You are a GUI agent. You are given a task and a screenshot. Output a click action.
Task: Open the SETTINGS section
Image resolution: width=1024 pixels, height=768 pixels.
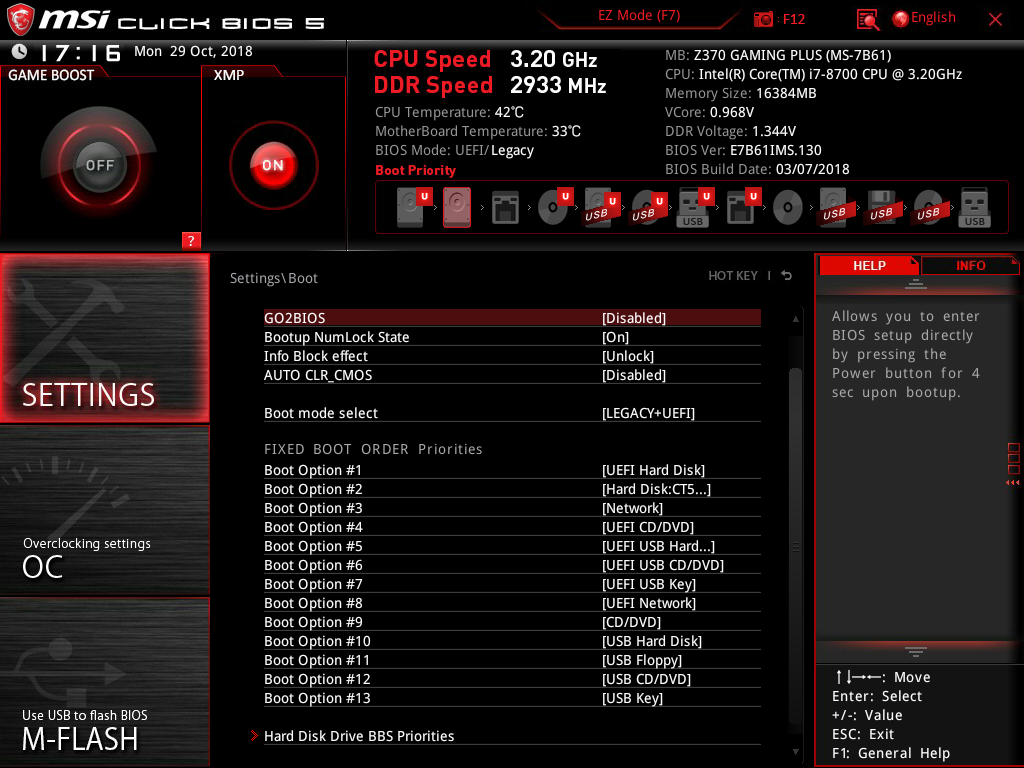point(104,338)
